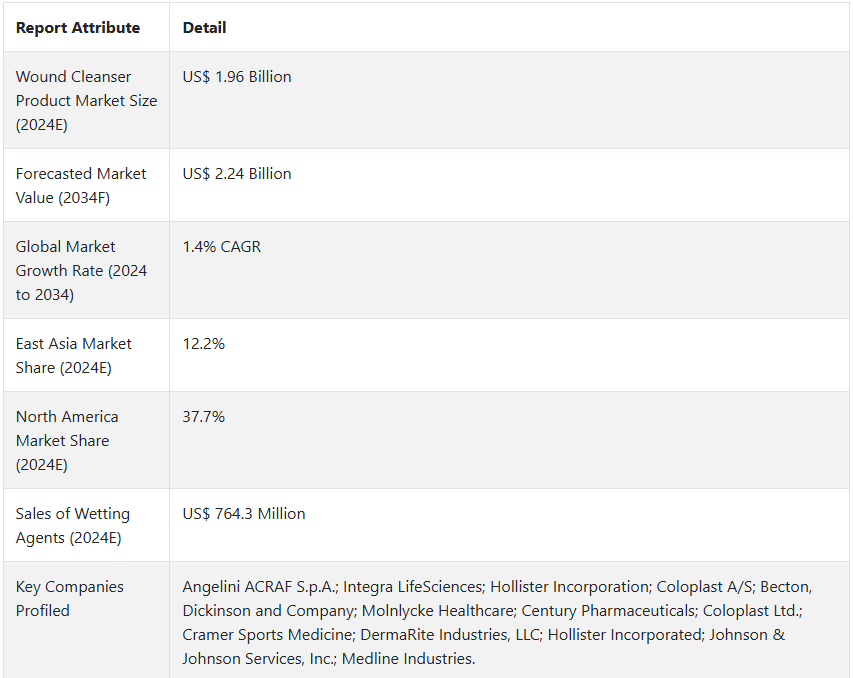Viewport: 853px width, 678px height.
Task: Select the Global Market Growth Rate cell
Action: click(86, 270)
